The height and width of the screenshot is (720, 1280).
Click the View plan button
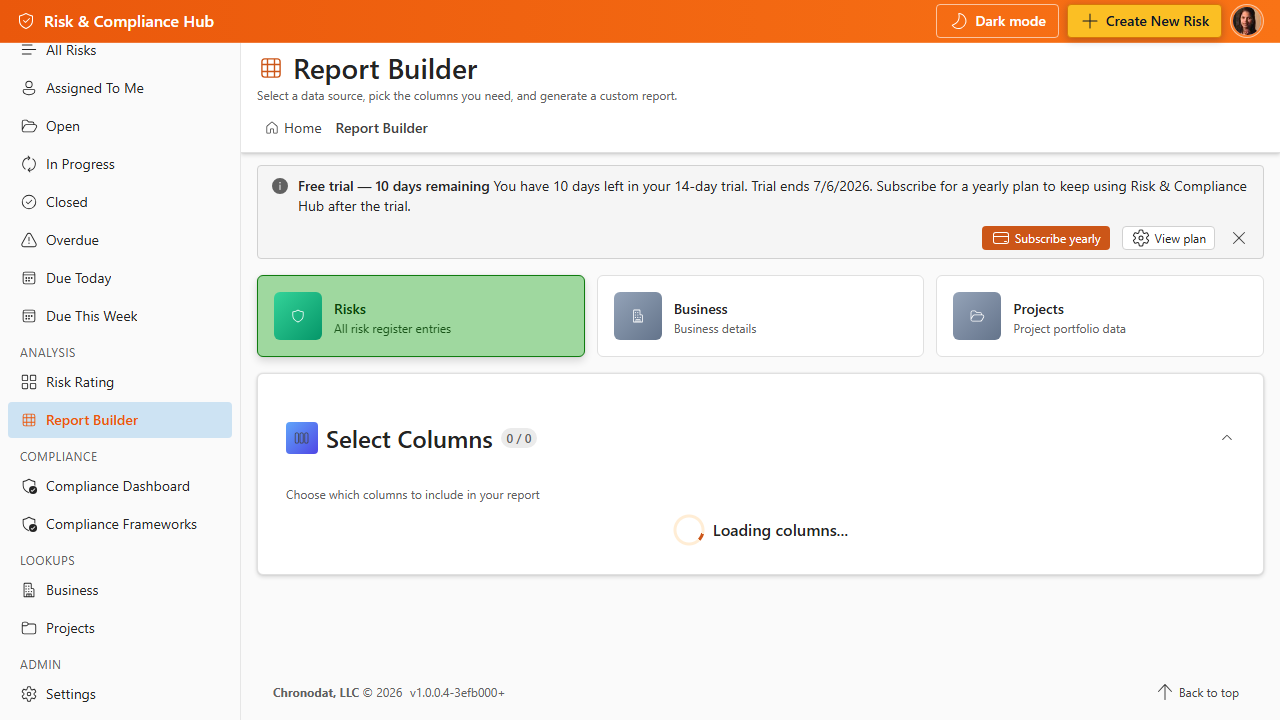click(1168, 238)
